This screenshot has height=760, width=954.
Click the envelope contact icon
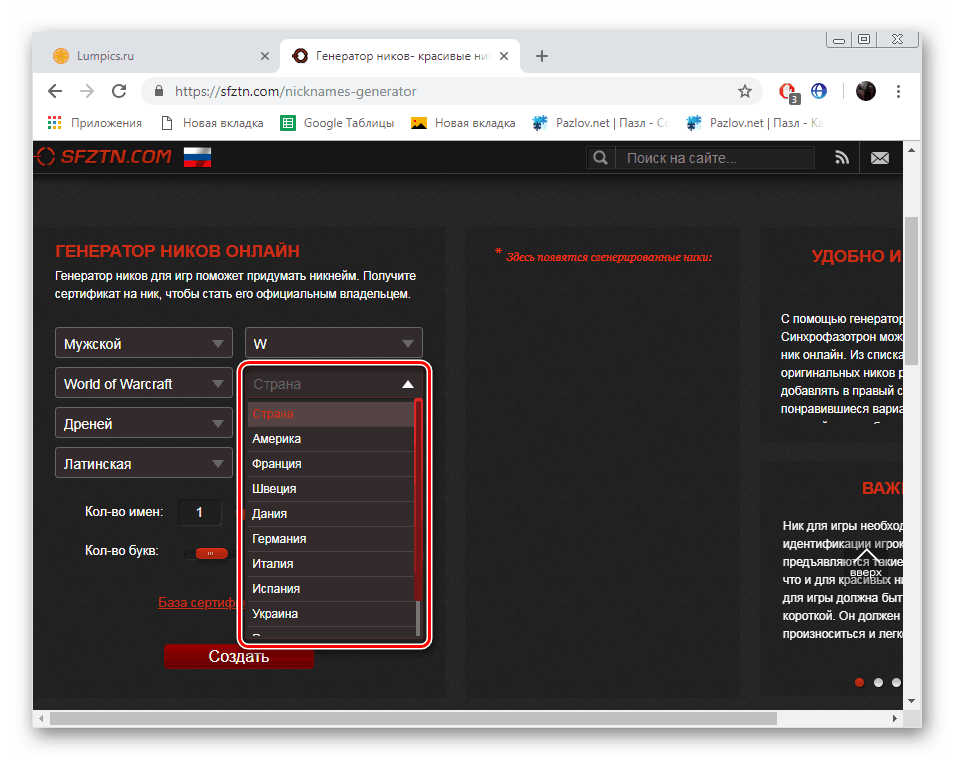(x=880, y=158)
